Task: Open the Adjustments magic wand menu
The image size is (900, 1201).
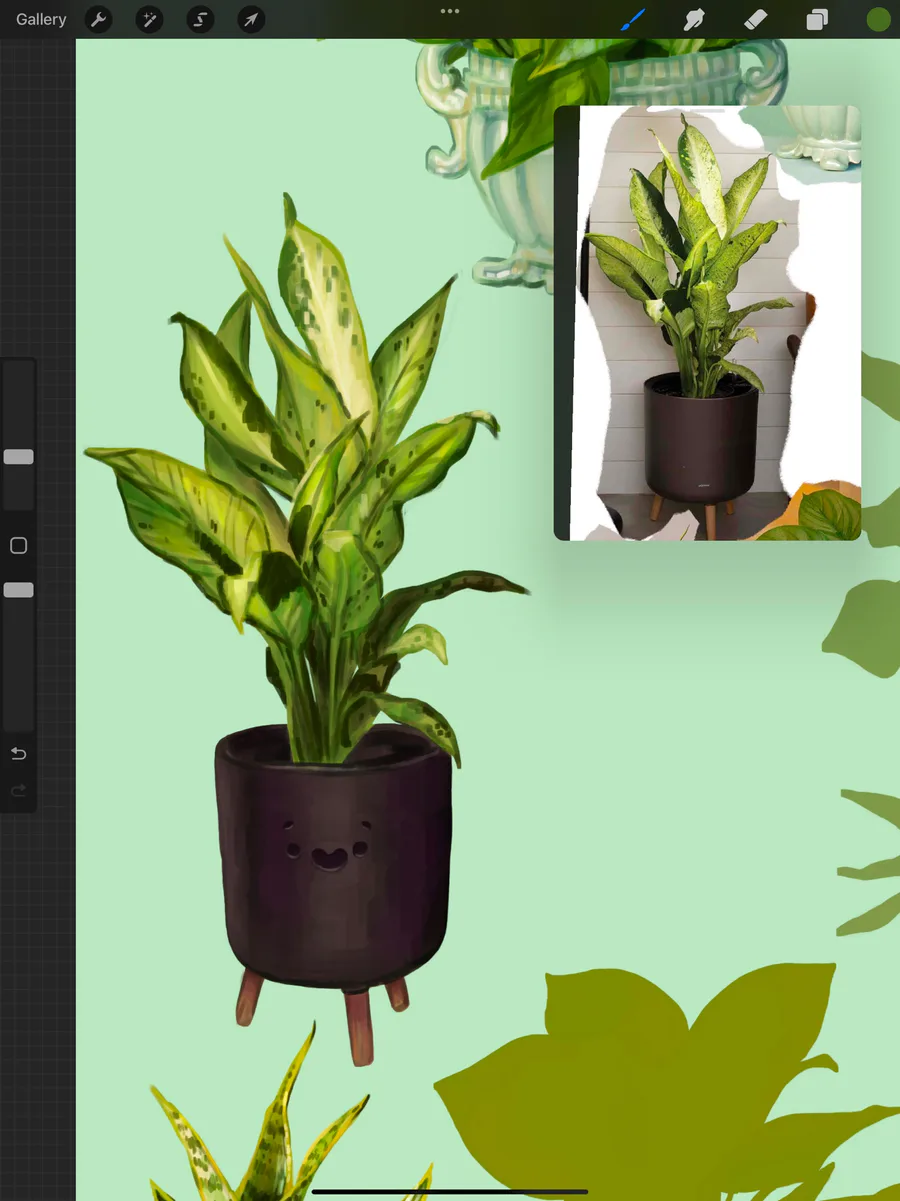Action: [x=149, y=19]
